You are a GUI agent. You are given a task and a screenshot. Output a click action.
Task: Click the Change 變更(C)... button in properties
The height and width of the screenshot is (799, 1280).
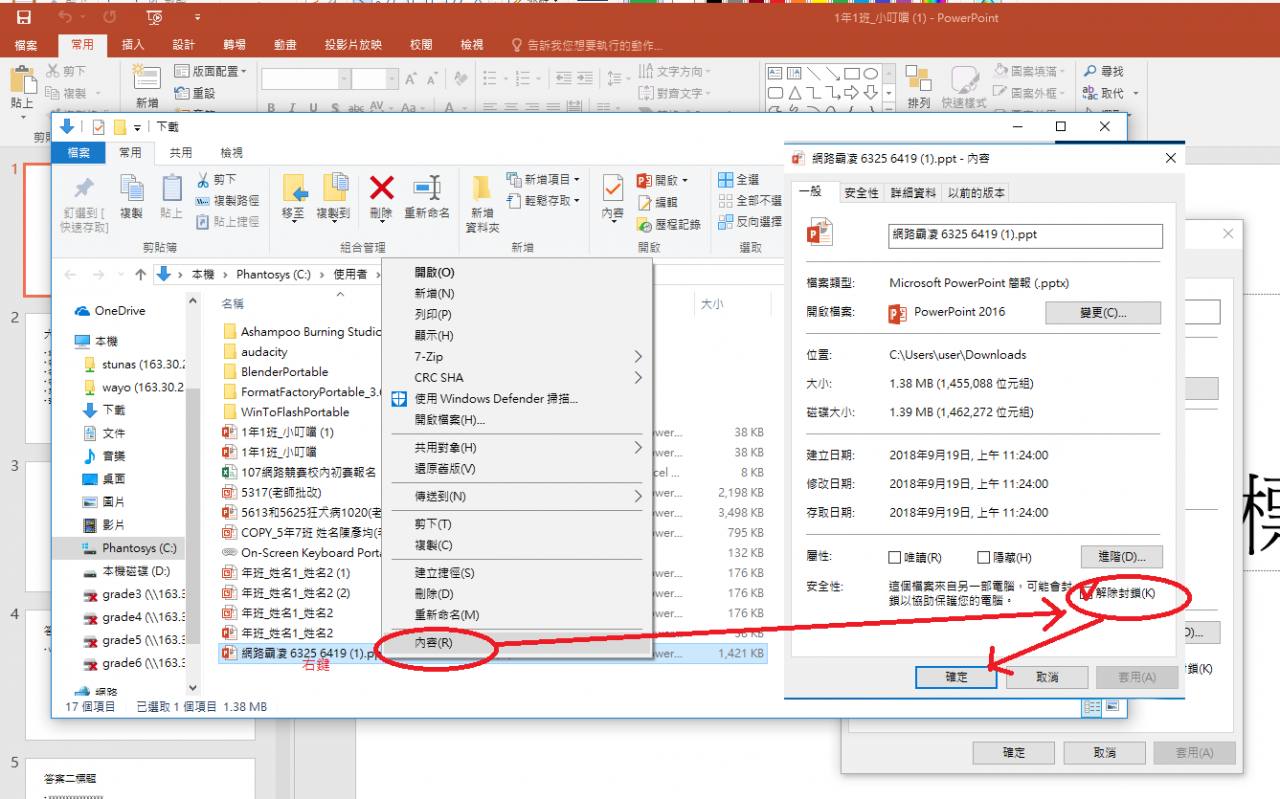[1103, 312]
